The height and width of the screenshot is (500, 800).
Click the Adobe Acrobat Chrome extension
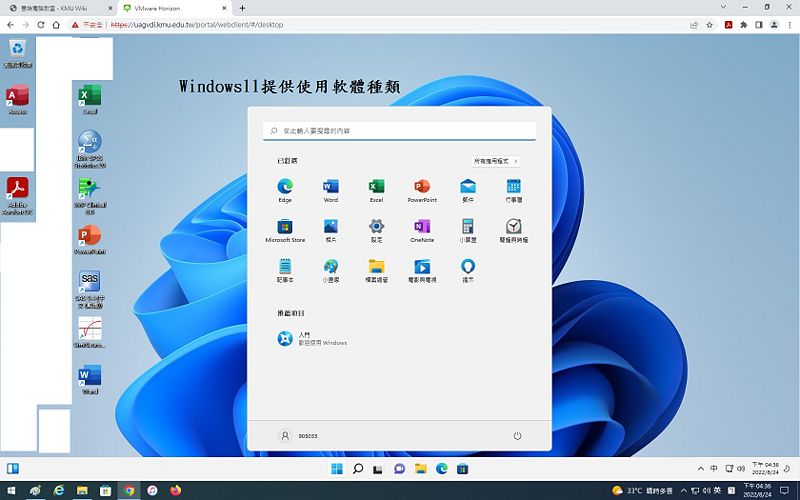(x=729, y=24)
